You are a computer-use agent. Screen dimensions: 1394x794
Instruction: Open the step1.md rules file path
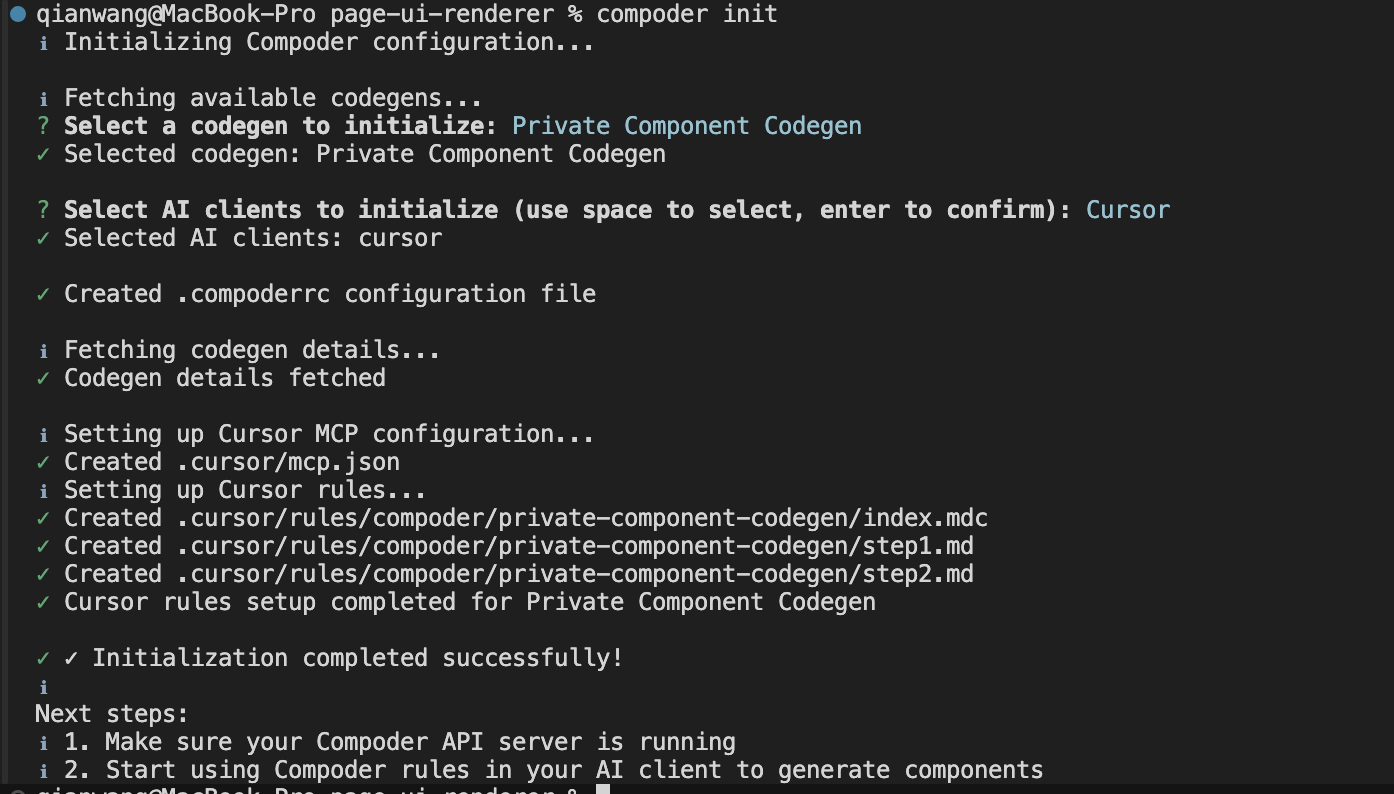[x=575, y=546]
